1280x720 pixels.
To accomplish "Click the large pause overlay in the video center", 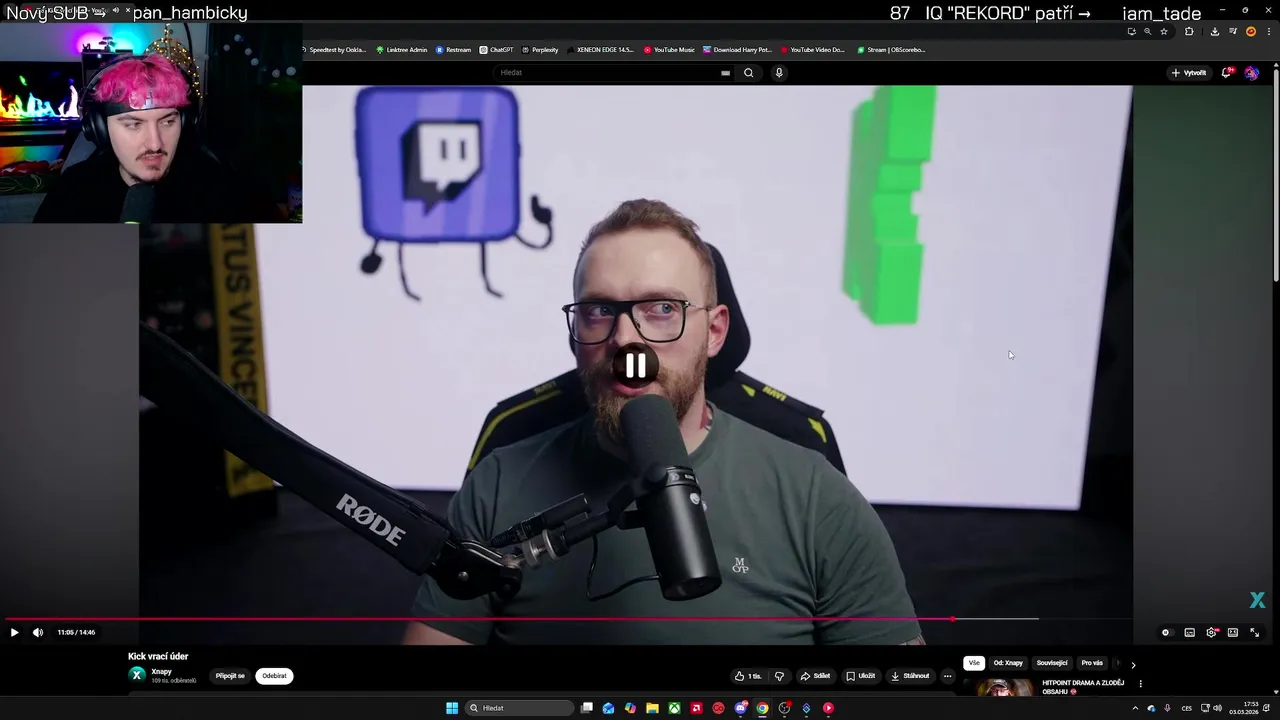I will click(x=636, y=366).
